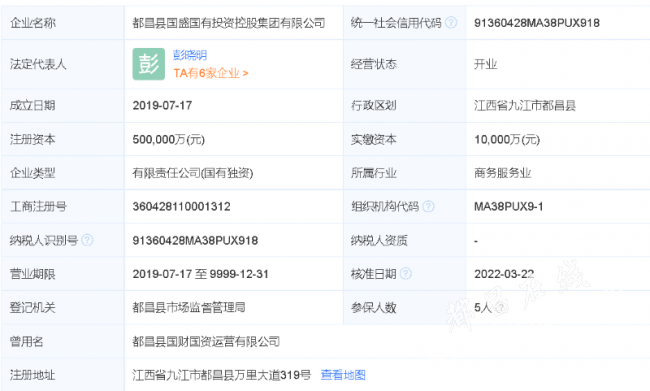Click former name 都昌县国财国资运营有限公司

pyautogui.click(x=206, y=341)
